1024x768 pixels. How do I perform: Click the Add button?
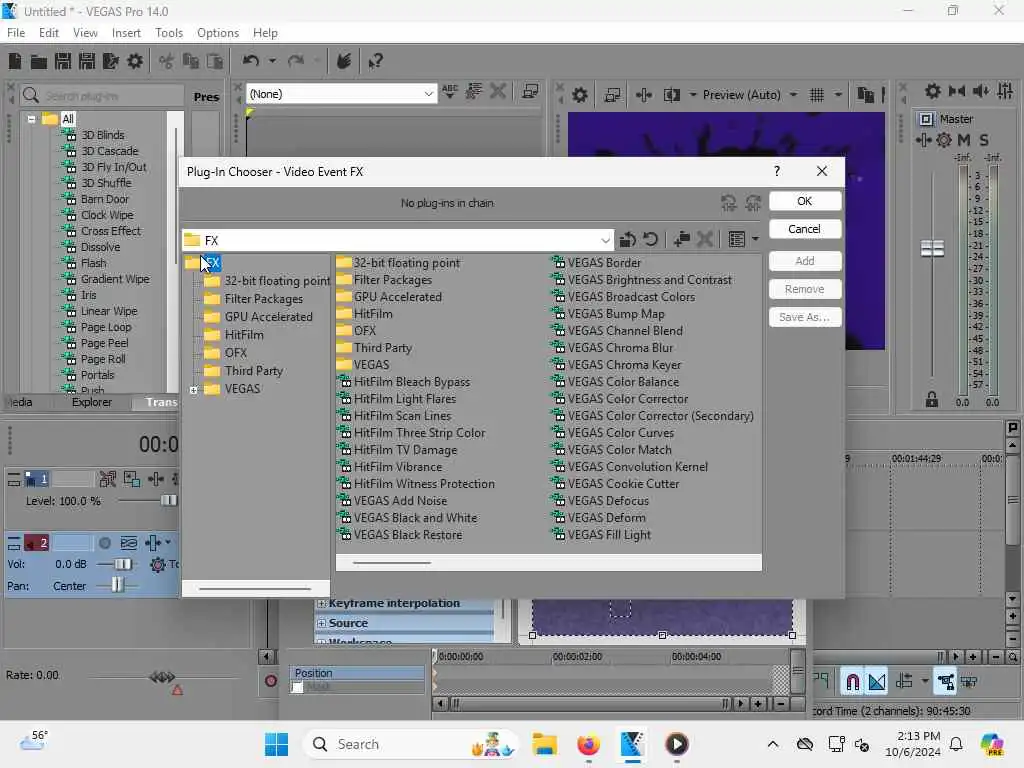coord(805,261)
